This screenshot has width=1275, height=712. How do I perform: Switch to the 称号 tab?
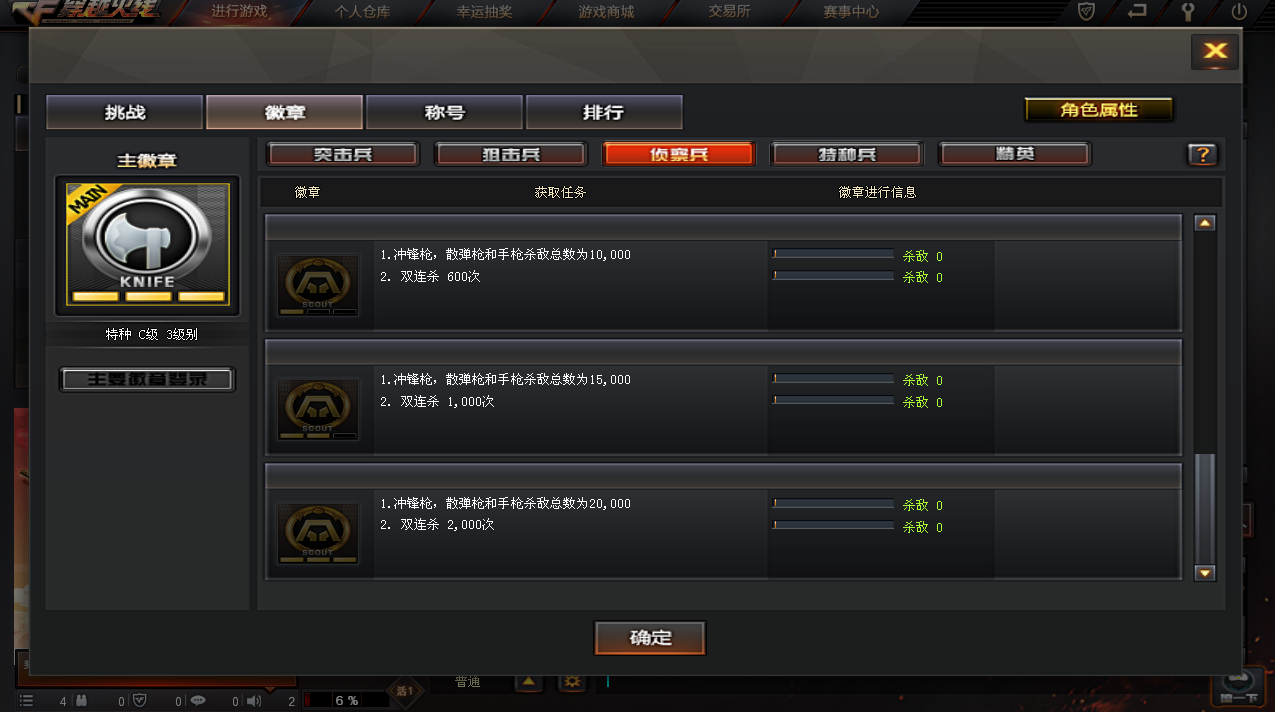pos(444,112)
